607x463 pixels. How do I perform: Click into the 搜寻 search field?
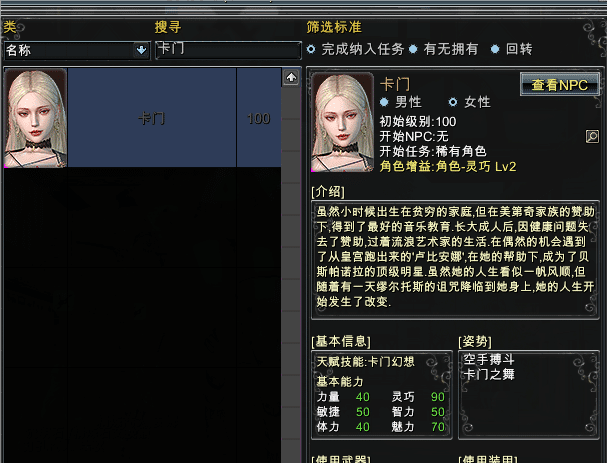pyautogui.click(x=228, y=50)
